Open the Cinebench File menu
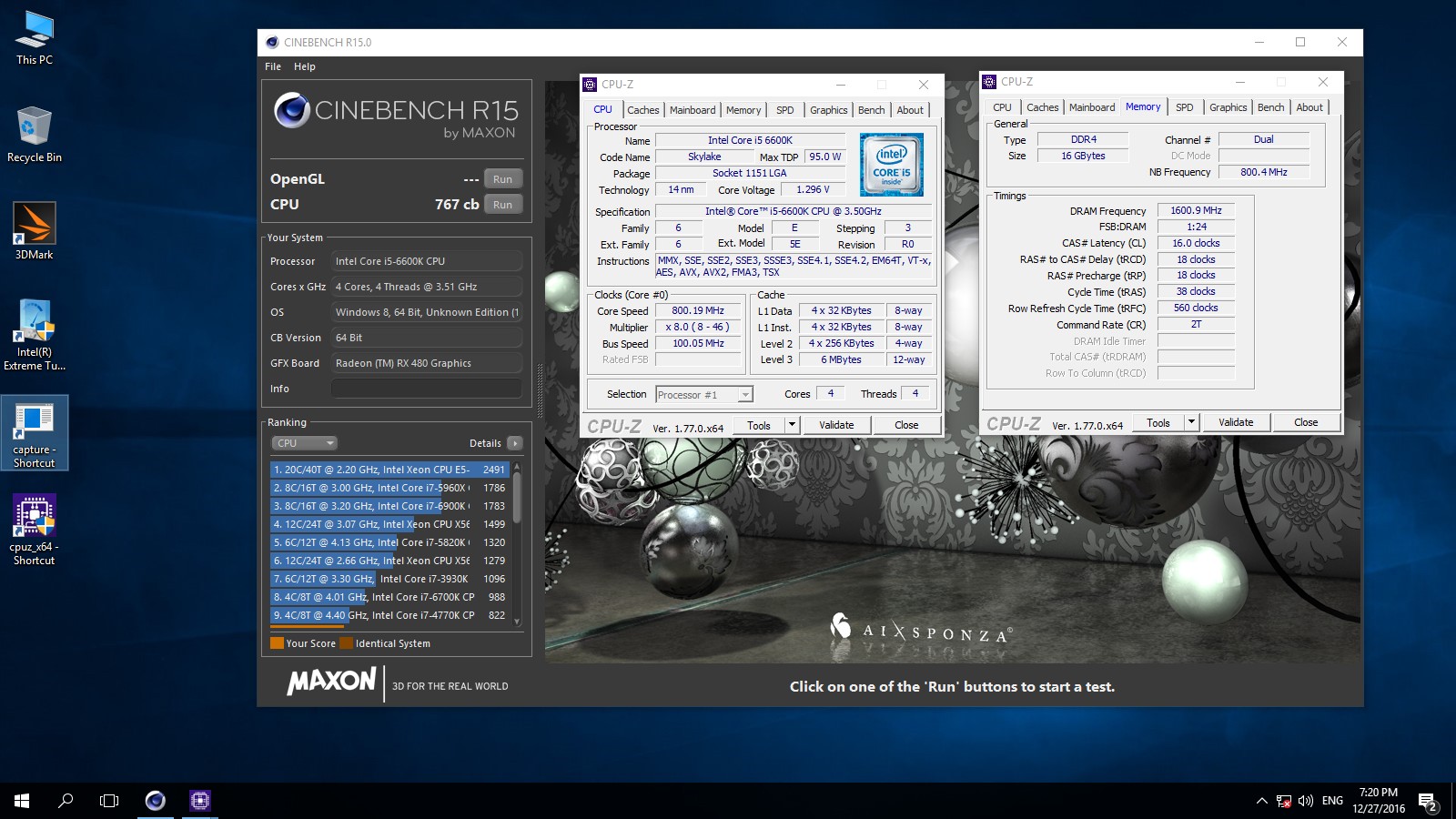This screenshot has width=1456, height=819. [273, 66]
